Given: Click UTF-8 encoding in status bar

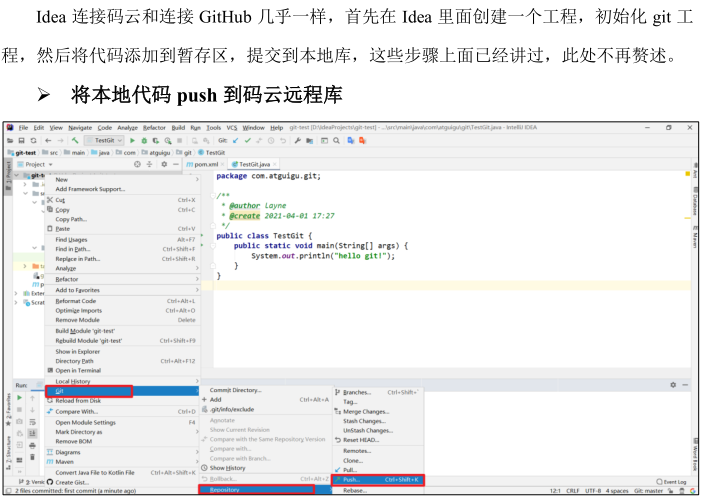Looking at the screenshot, I should [x=593, y=491].
